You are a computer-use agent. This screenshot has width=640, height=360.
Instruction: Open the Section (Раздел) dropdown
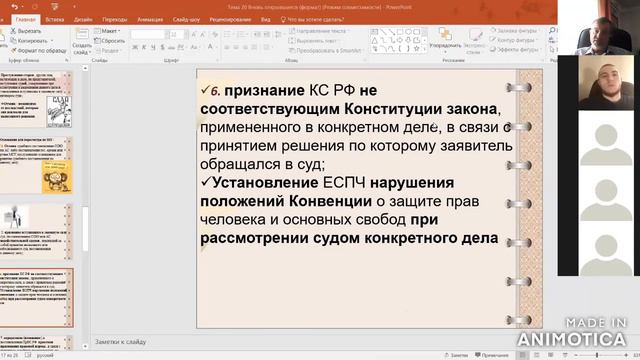point(108,51)
